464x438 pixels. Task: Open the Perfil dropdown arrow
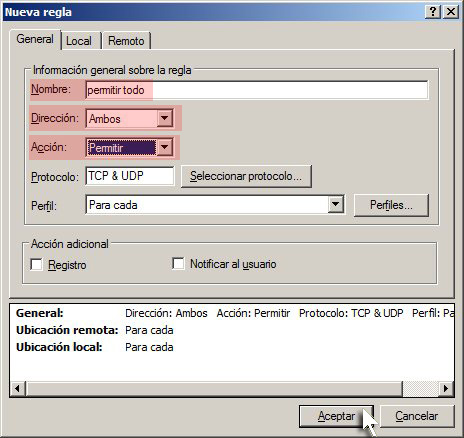point(335,204)
